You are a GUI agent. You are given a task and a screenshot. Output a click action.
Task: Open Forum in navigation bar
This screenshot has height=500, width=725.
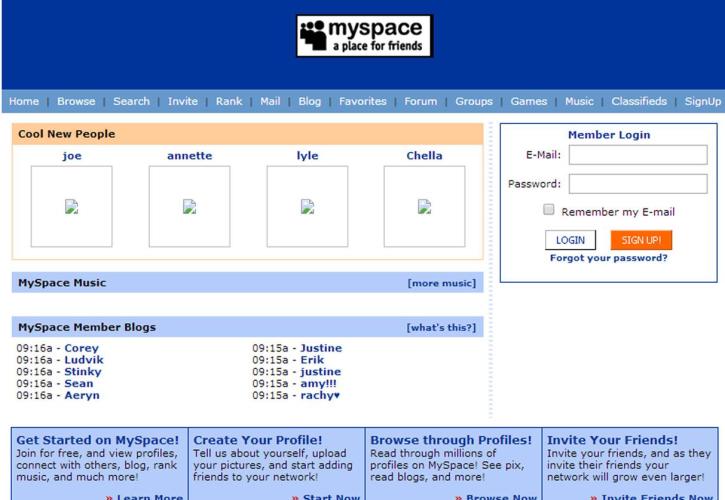point(421,101)
